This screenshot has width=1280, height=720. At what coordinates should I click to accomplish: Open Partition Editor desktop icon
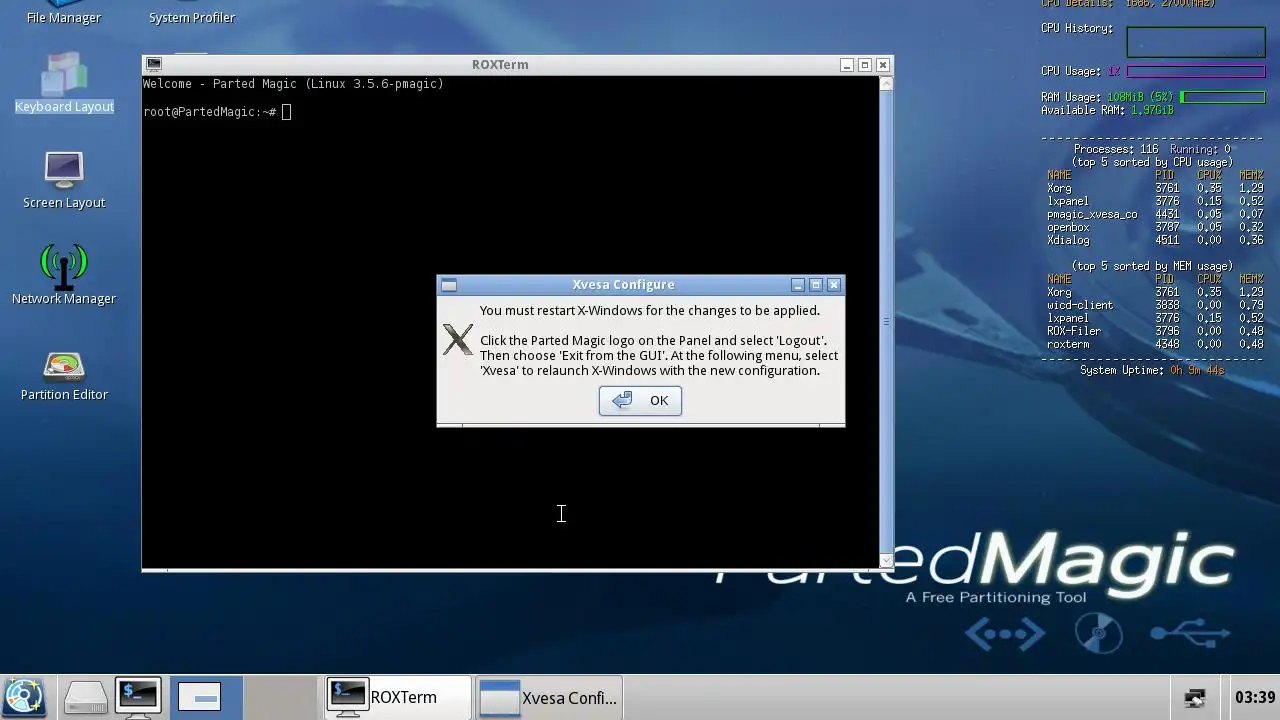coord(64,376)
